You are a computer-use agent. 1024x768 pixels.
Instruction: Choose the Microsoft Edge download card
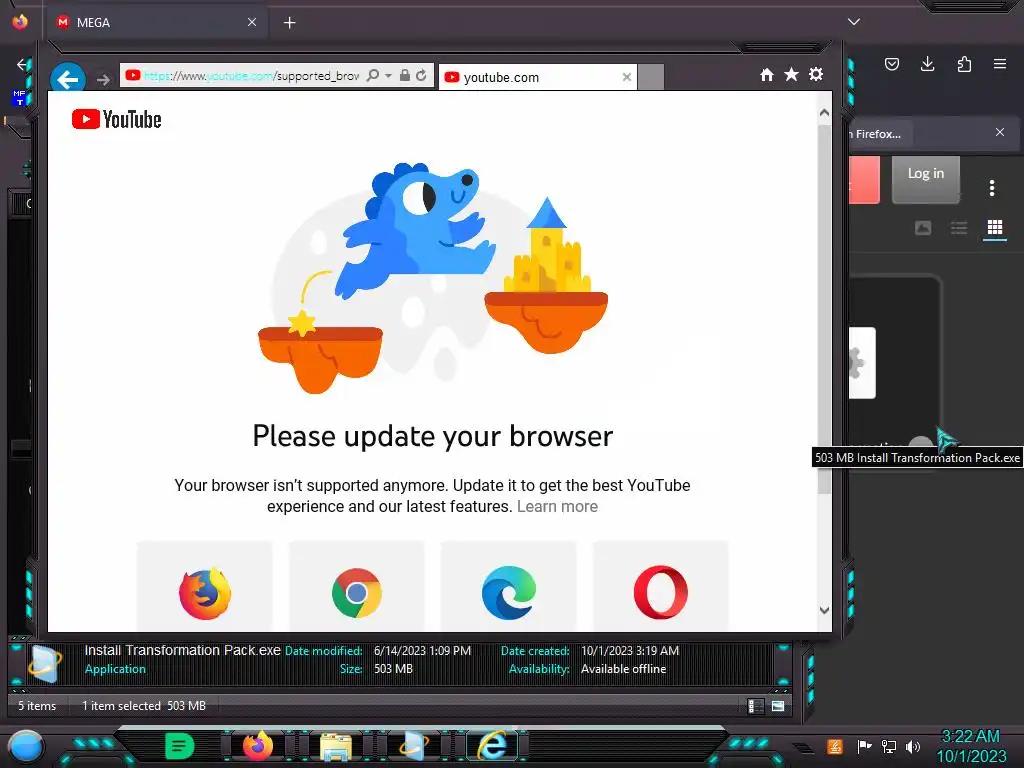click(509, 586)
